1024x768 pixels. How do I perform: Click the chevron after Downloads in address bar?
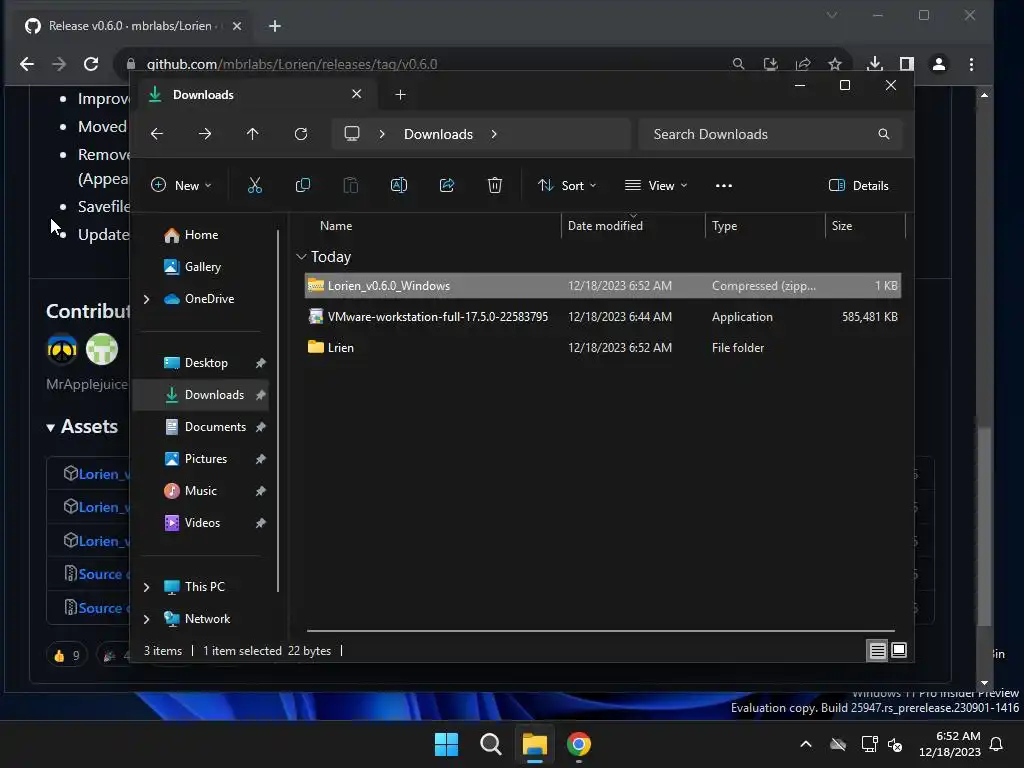coord(494,134)
